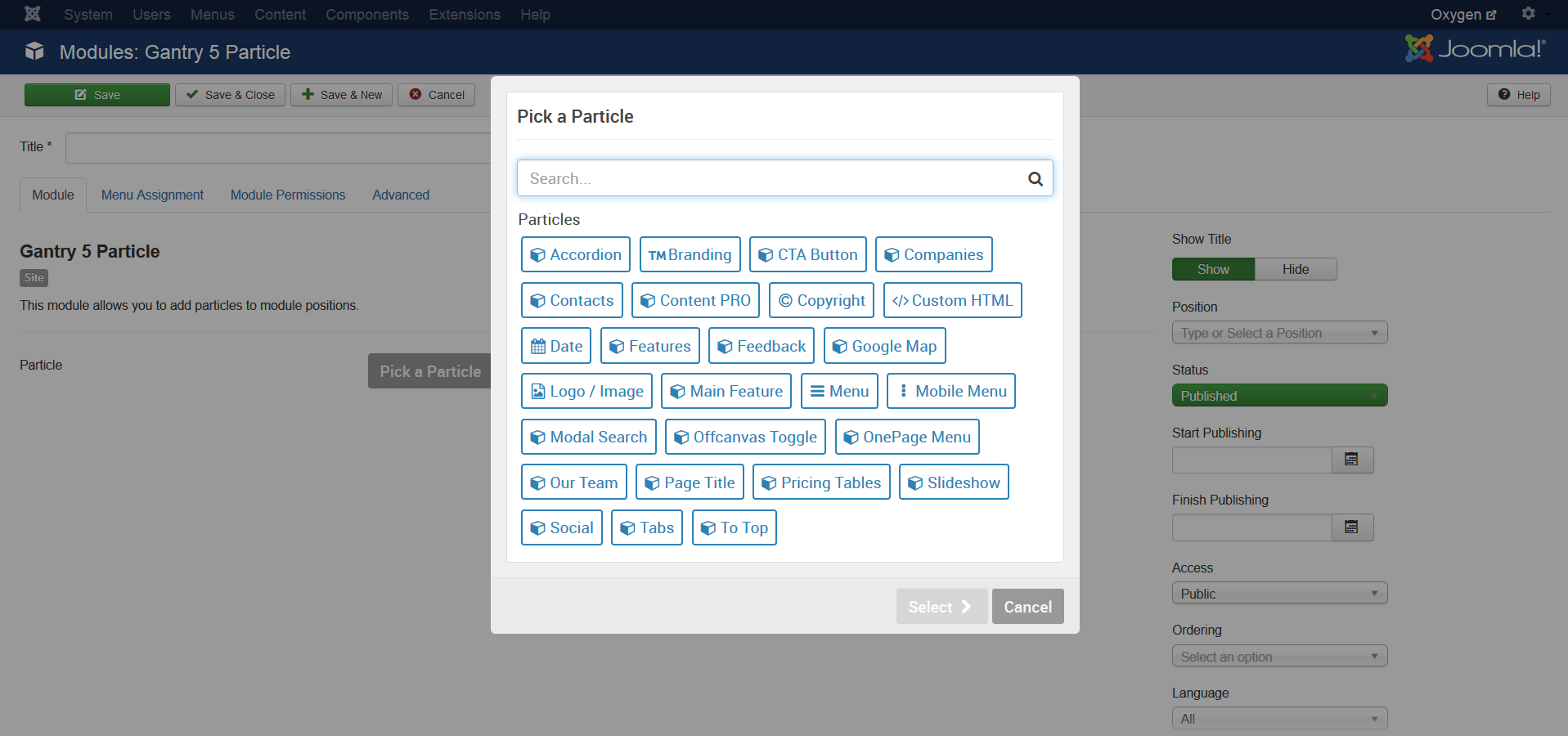Set Show Title to Show
Viewport: 1568px width, 736px height.
click(x=1213, y=269)
